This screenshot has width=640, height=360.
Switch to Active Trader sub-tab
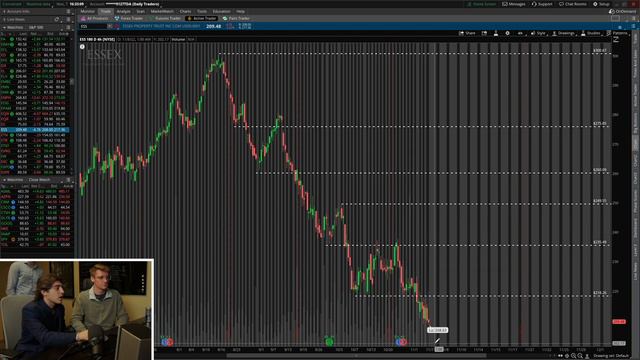tap(201, 18)
